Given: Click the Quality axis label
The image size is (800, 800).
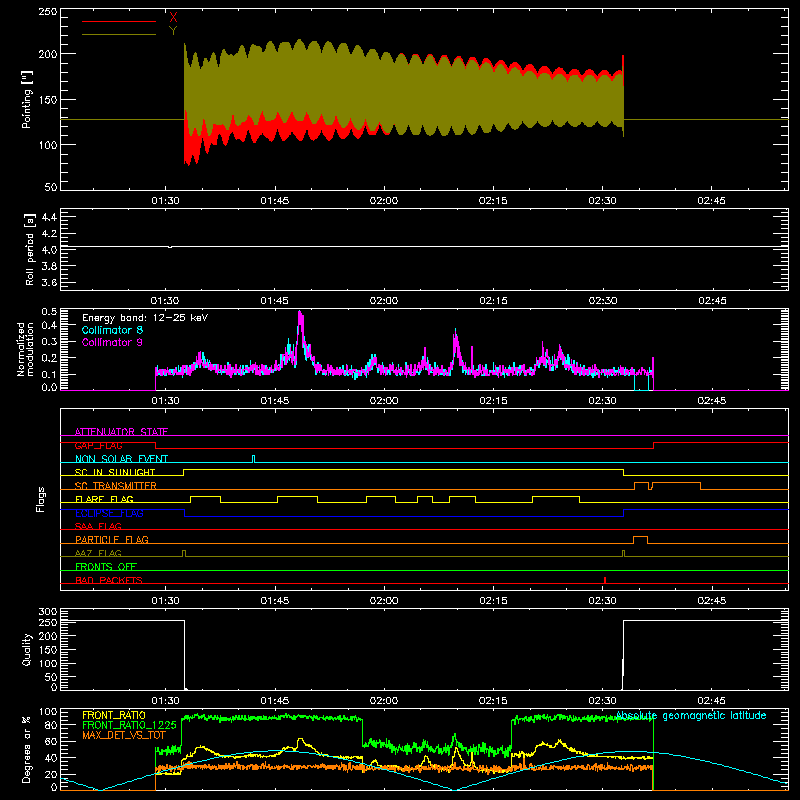Looking at the screenshot, I should point(27,649).
